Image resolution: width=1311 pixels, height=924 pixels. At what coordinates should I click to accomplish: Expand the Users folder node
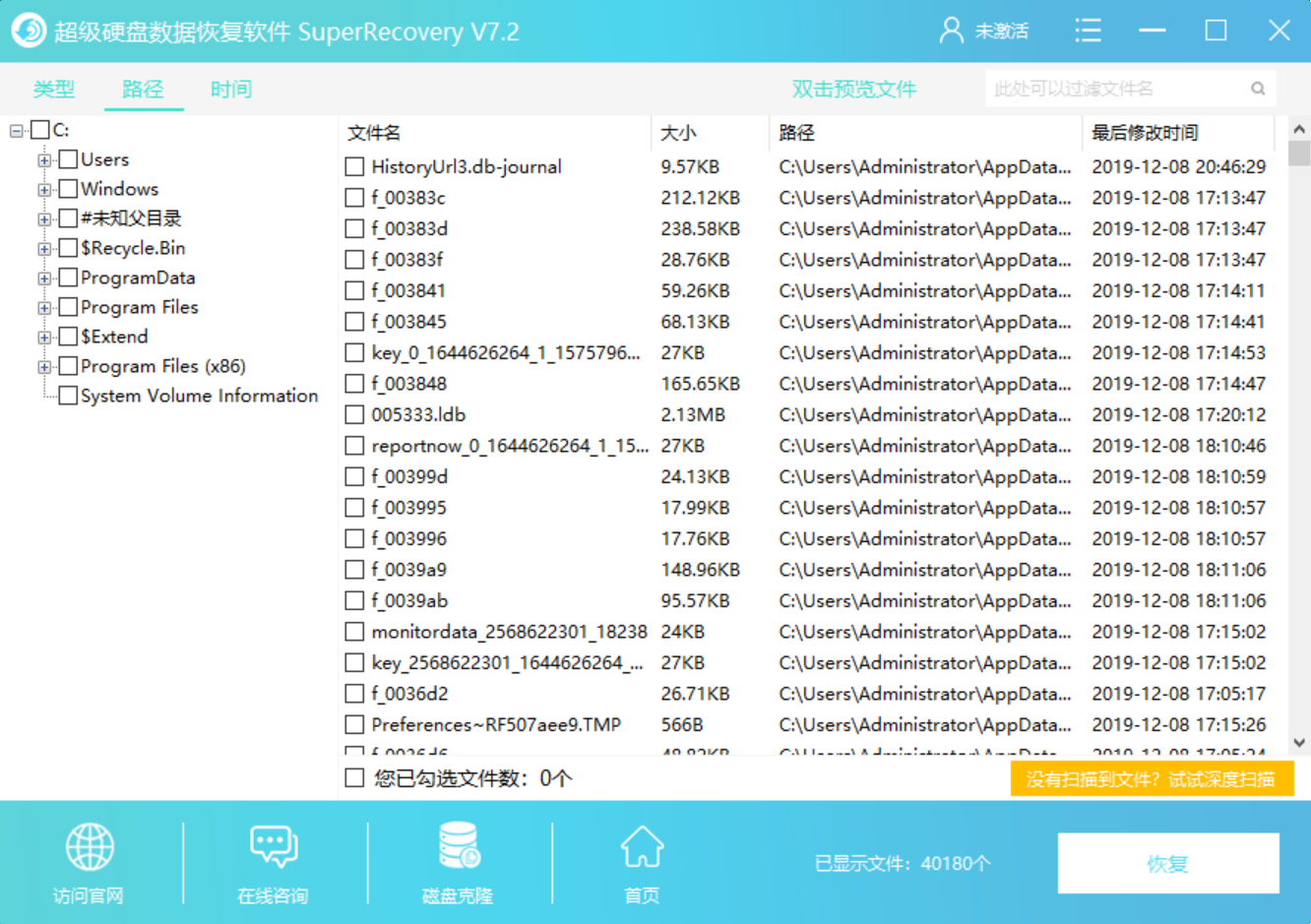pyautogui.click(x=44, y=159)
